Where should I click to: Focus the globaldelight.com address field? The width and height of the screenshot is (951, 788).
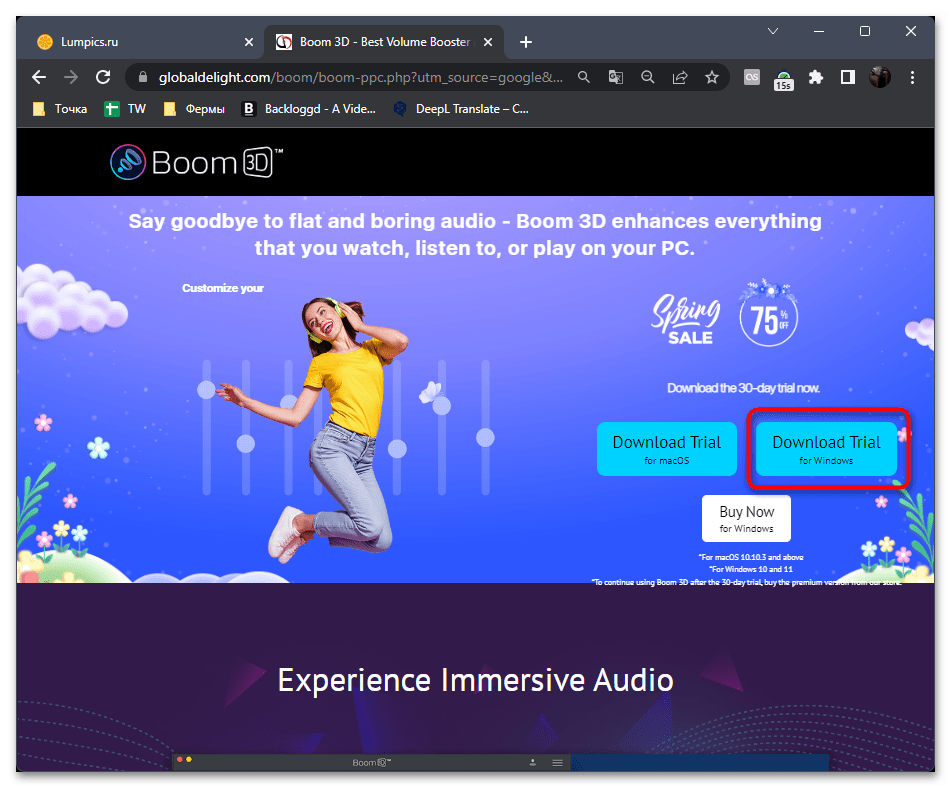[x=361, y=78]
